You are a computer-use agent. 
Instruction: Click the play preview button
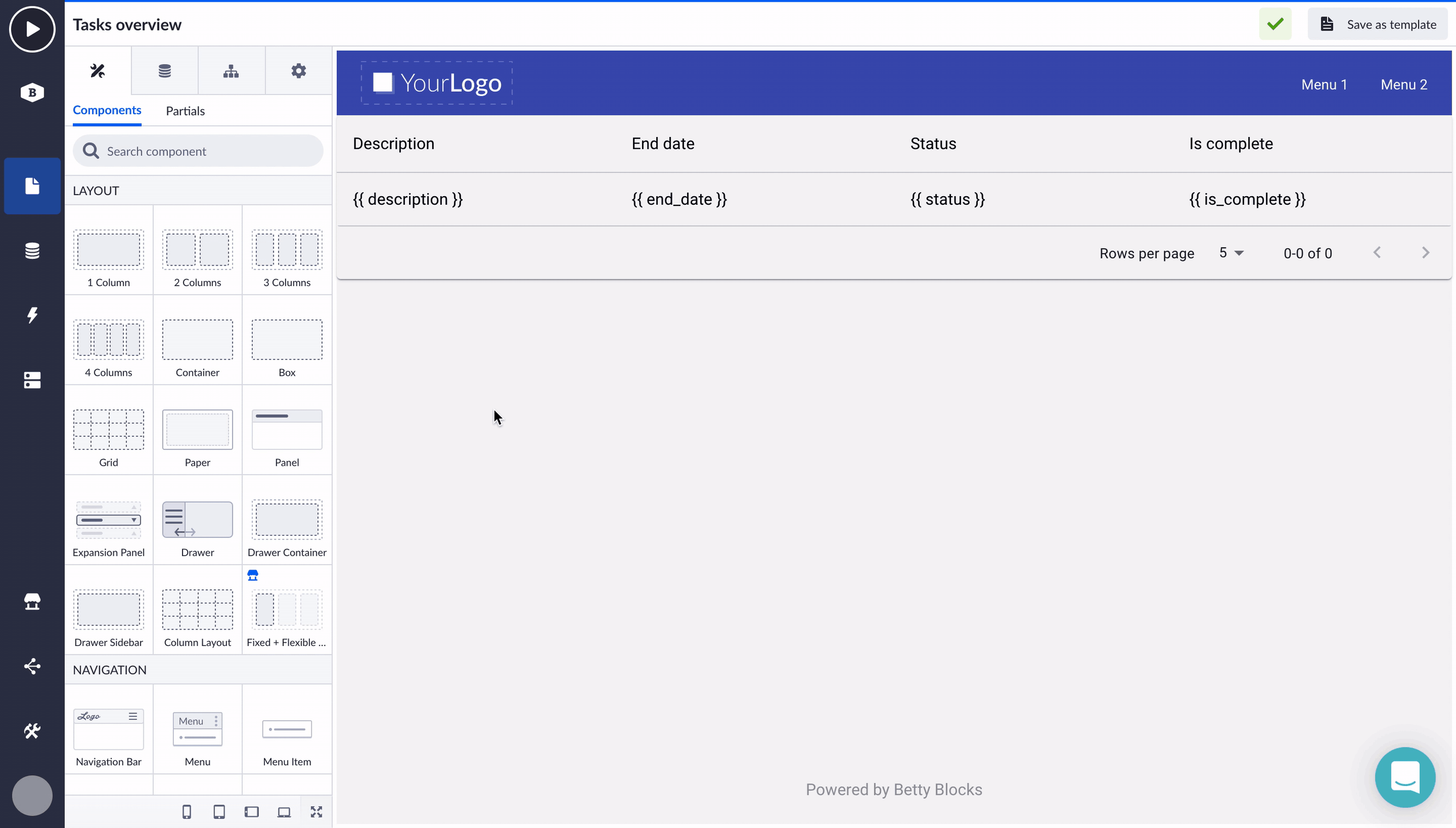tap(32, 28)
